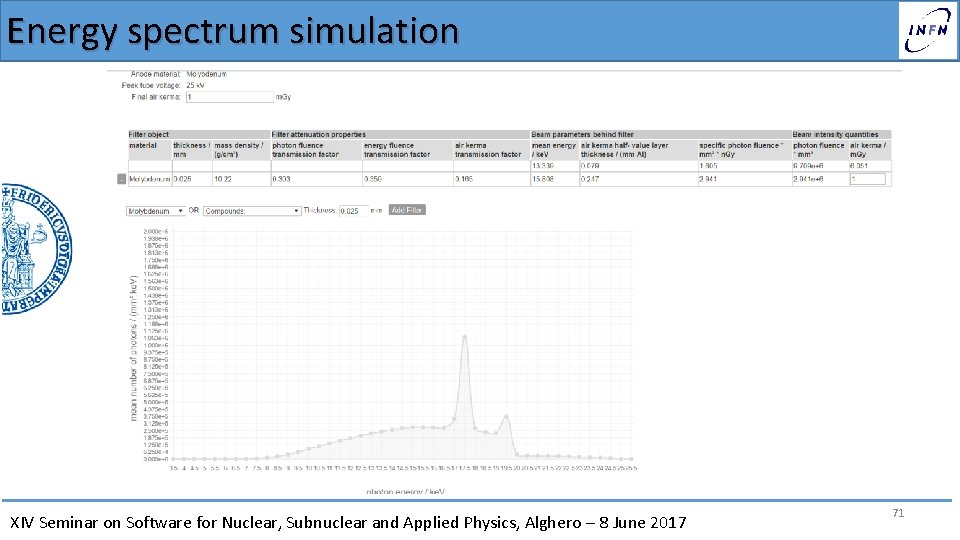Select the mean energy value 13.339

pyautogui.click(x=542, y=166)
